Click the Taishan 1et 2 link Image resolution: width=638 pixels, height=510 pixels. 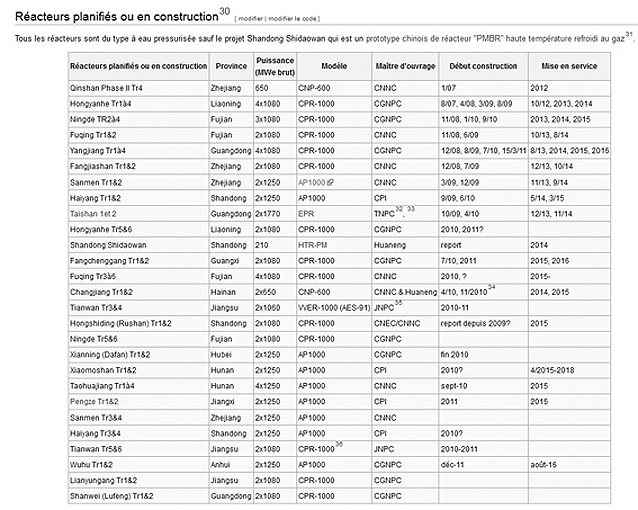click(x=96, y=214)
